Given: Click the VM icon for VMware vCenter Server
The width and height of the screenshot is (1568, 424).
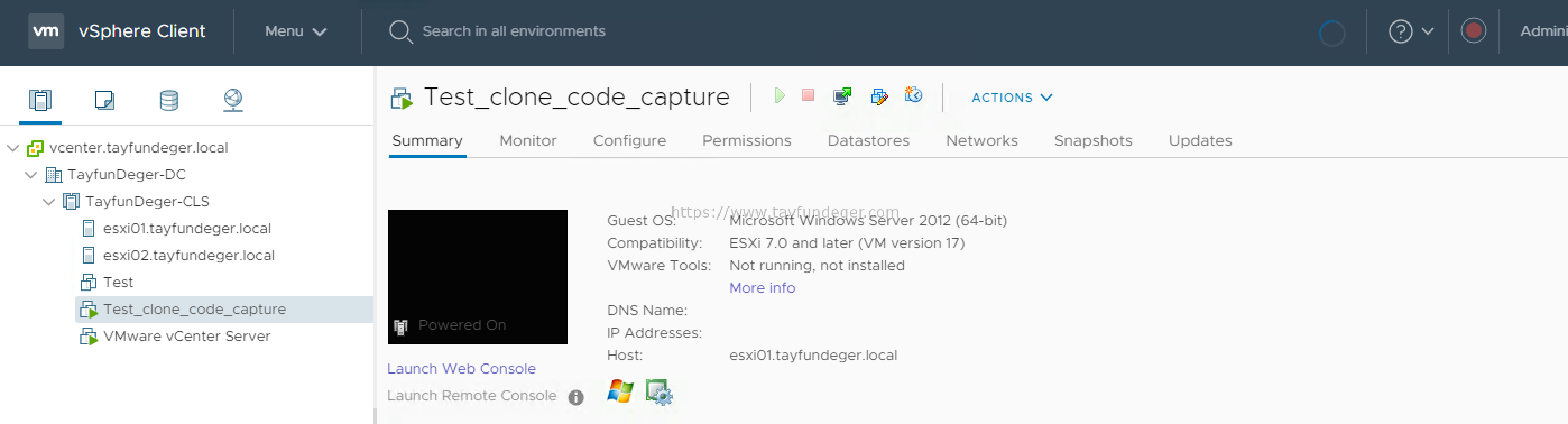Looking at the screenshot, I should click(88, 337).
